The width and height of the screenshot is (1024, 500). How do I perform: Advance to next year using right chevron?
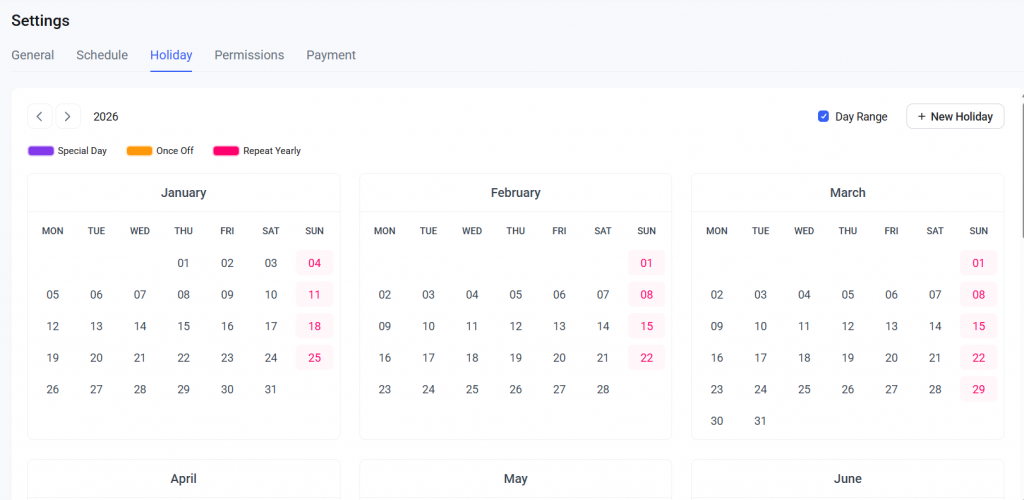(x=68, y=117)
